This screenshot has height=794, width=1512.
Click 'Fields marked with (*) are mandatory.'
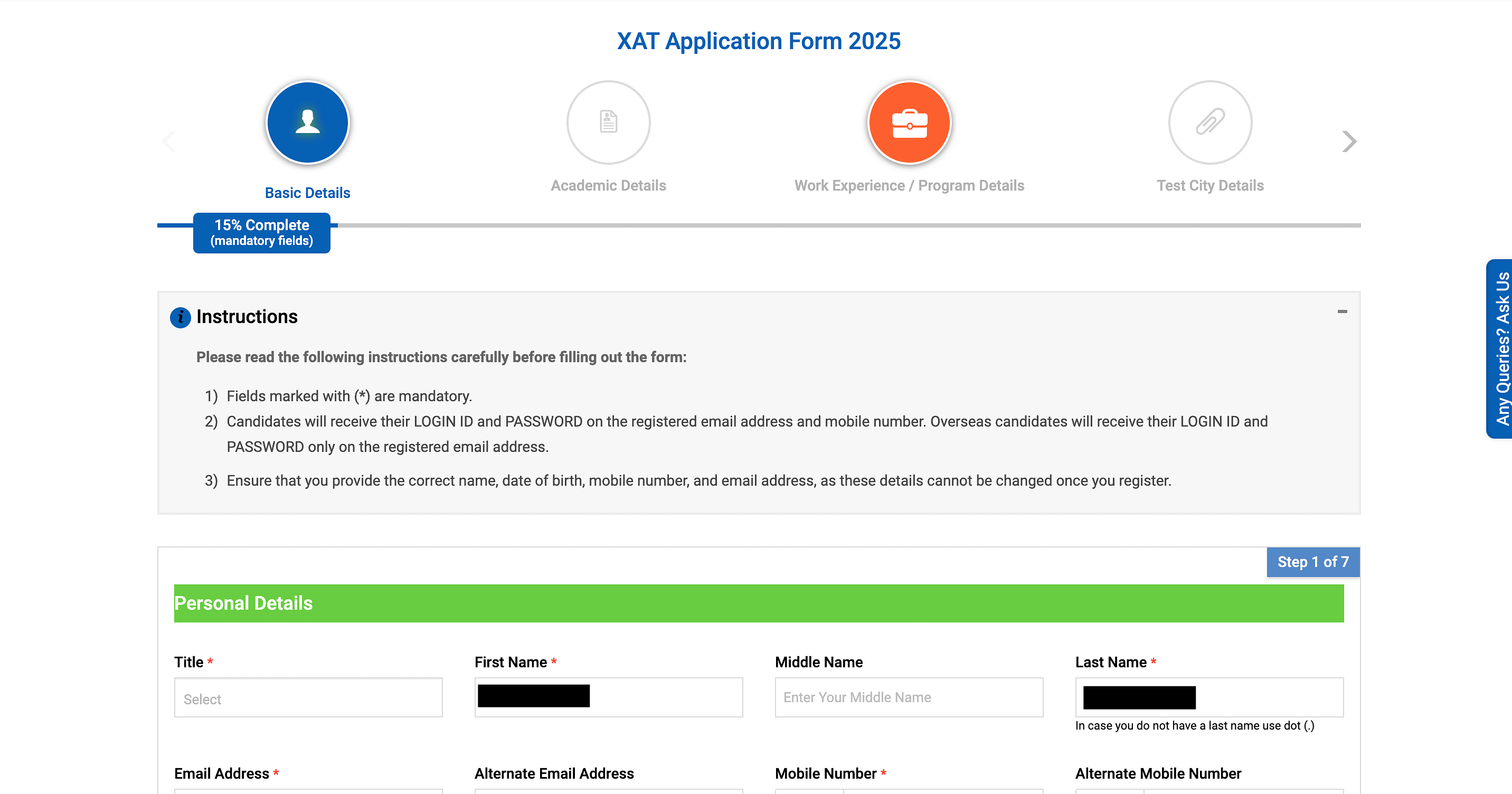tap(349, 396)
